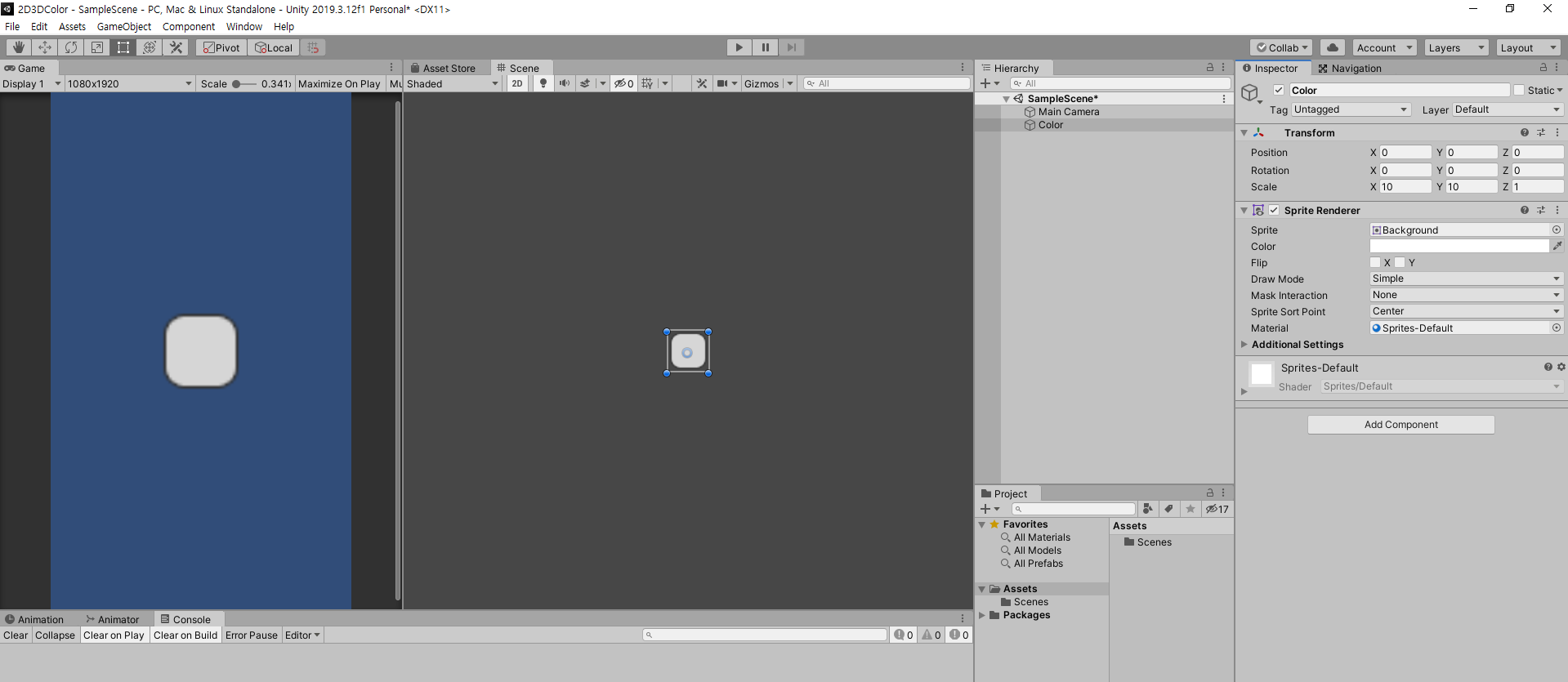
Task: Open scene camera settings
Action: [723, 83]
